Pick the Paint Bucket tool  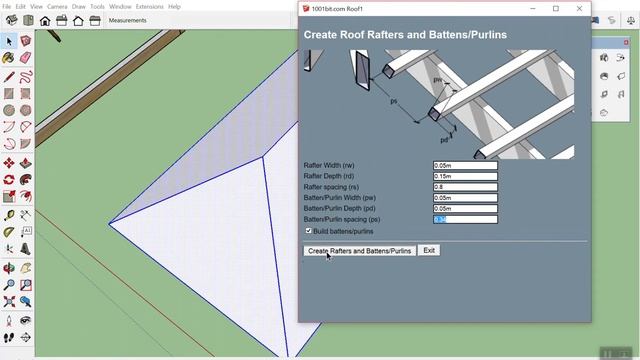(9, 58)
